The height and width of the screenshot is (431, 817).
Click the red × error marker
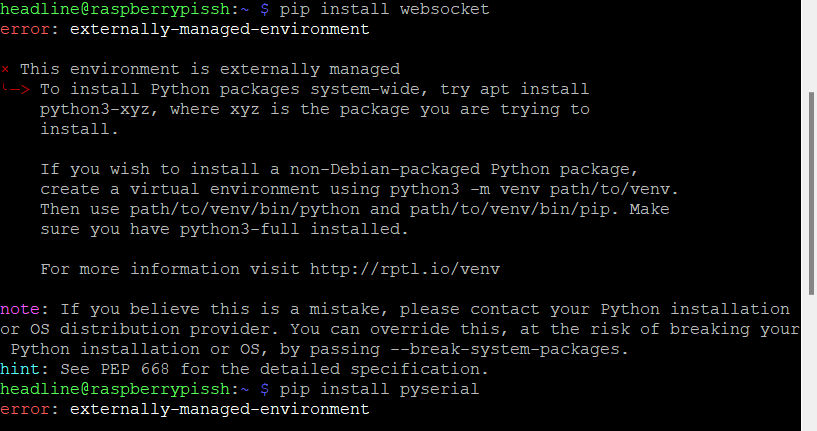(5, 69)
